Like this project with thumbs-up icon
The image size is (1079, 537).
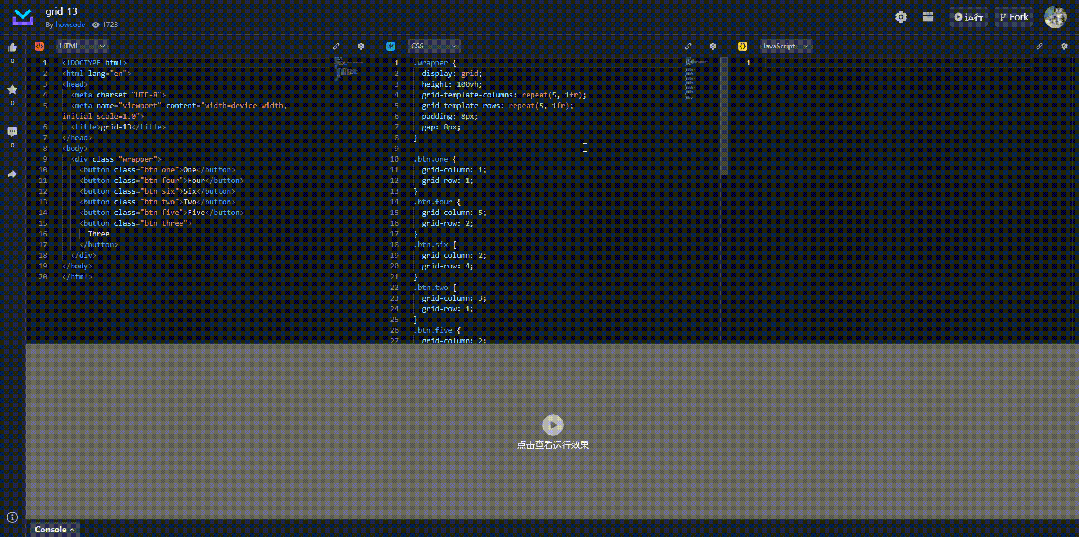(12, 48)
